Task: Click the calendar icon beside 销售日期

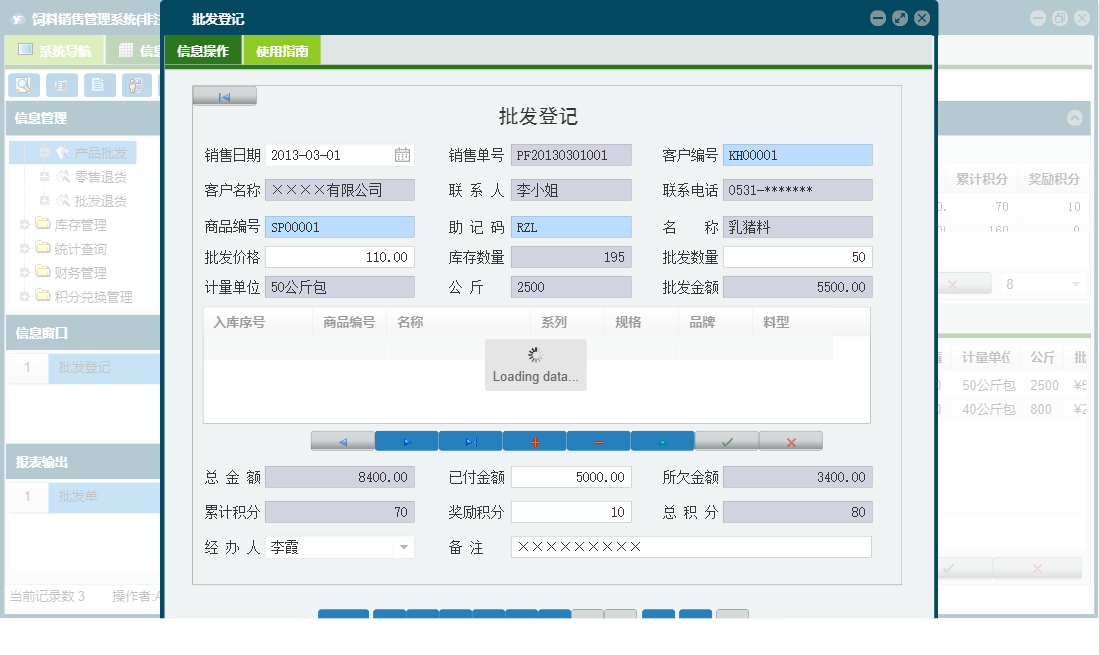Action: [x=403, y=155]
